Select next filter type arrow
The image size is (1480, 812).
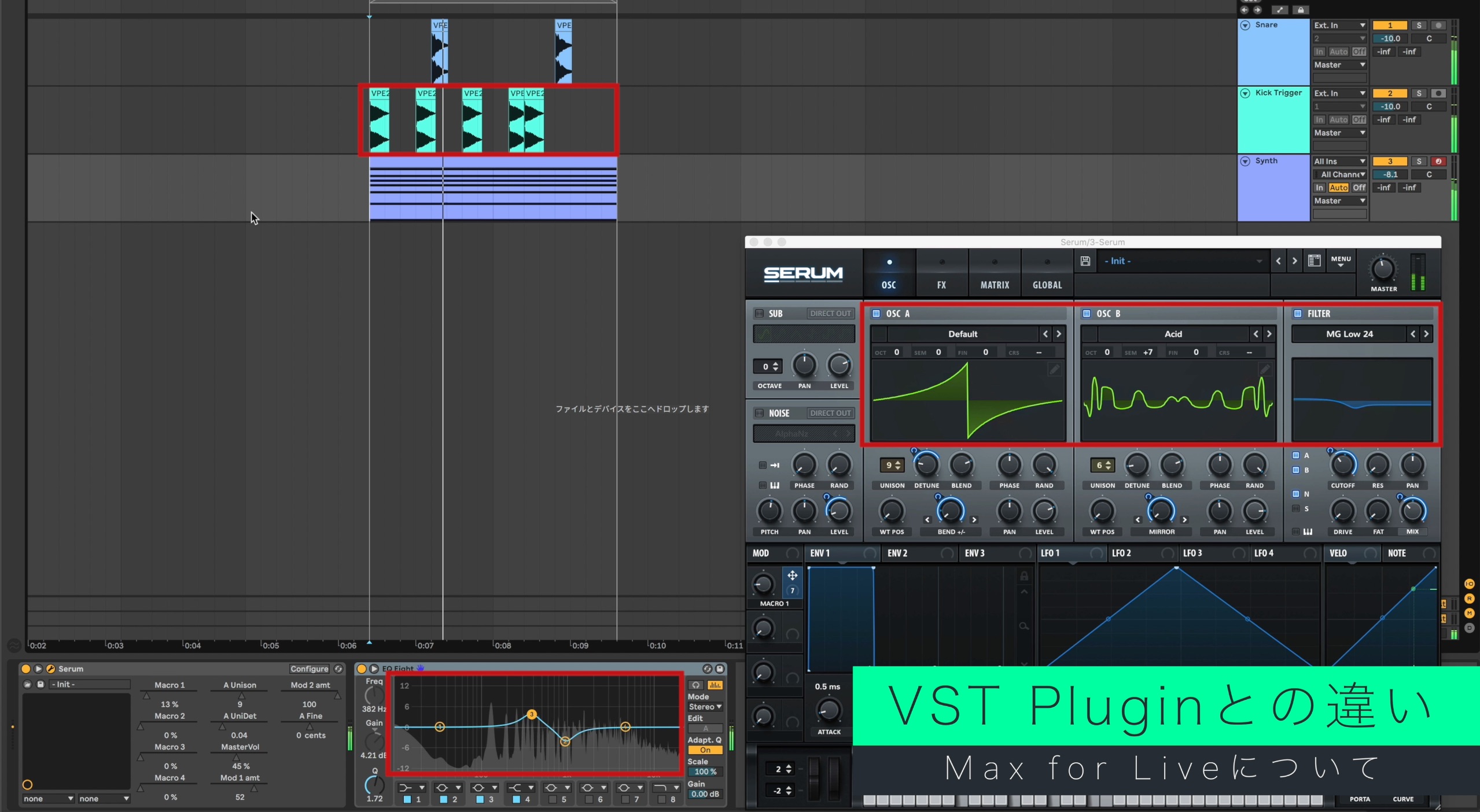[1426, 334]
